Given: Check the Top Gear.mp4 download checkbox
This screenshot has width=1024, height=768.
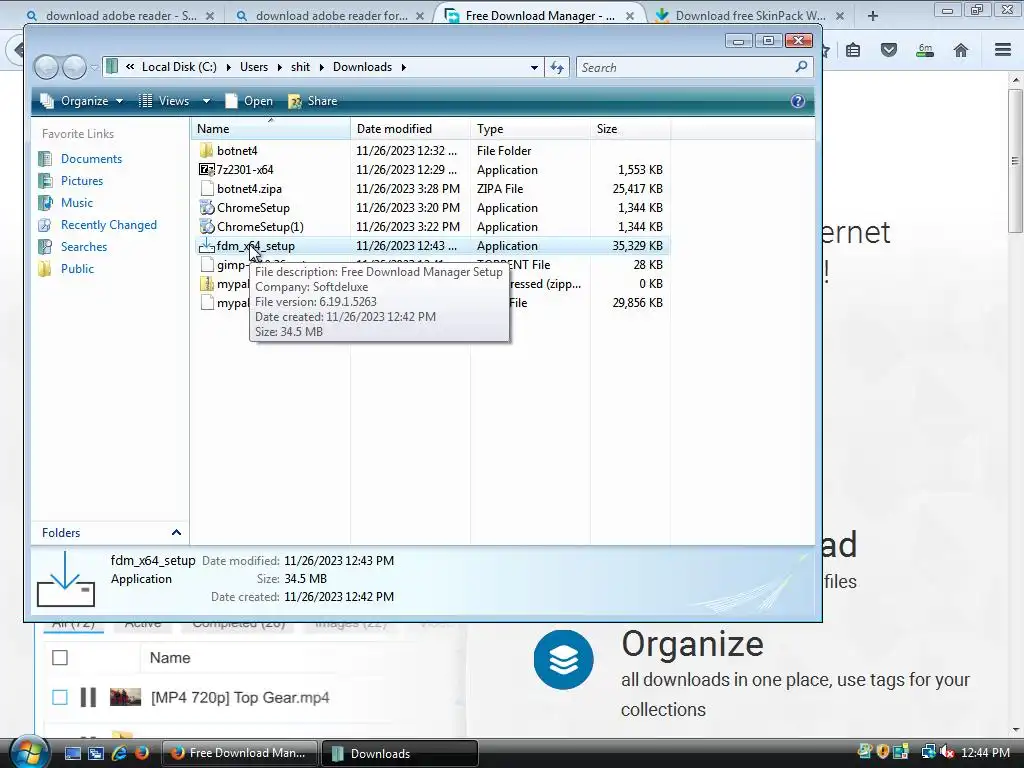Looking at the screenshot, I should pos(59,697).
